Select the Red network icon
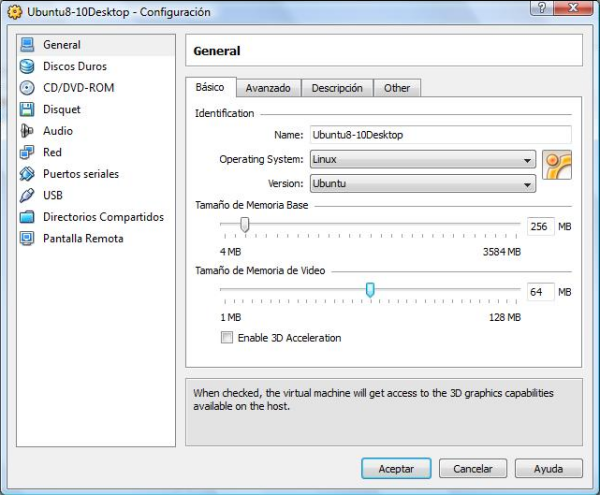 coord(27,153)
